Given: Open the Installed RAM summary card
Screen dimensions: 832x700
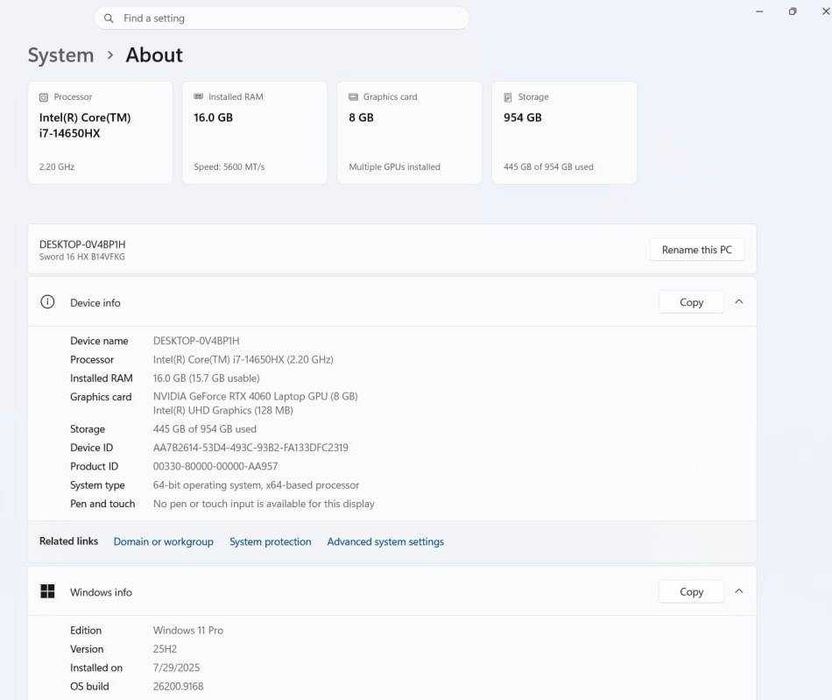Looking at the screenshot, I should pos(255,133).
